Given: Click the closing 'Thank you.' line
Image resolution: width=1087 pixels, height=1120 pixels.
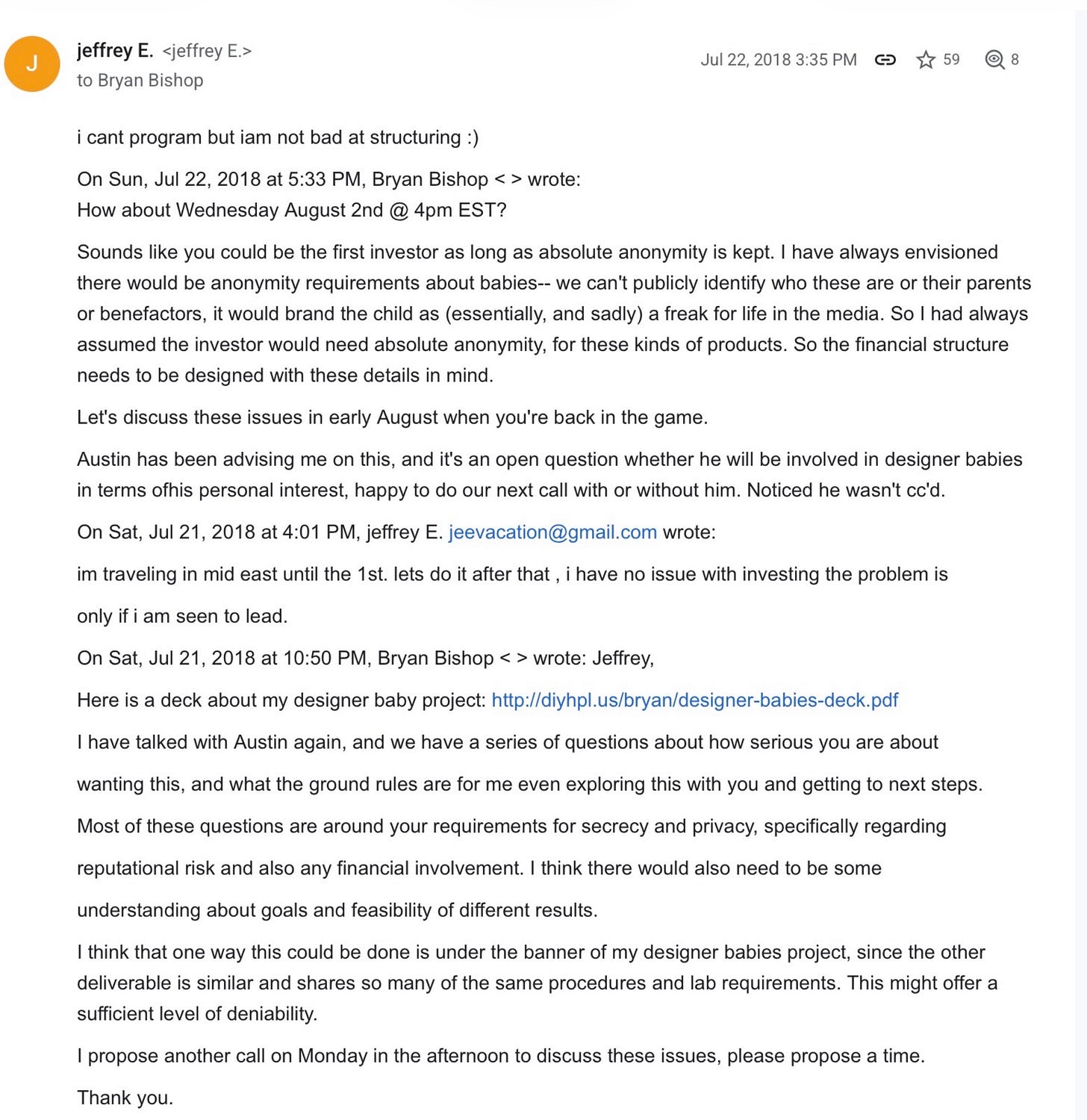Looking at the screenshot, I should point(125,1098).
